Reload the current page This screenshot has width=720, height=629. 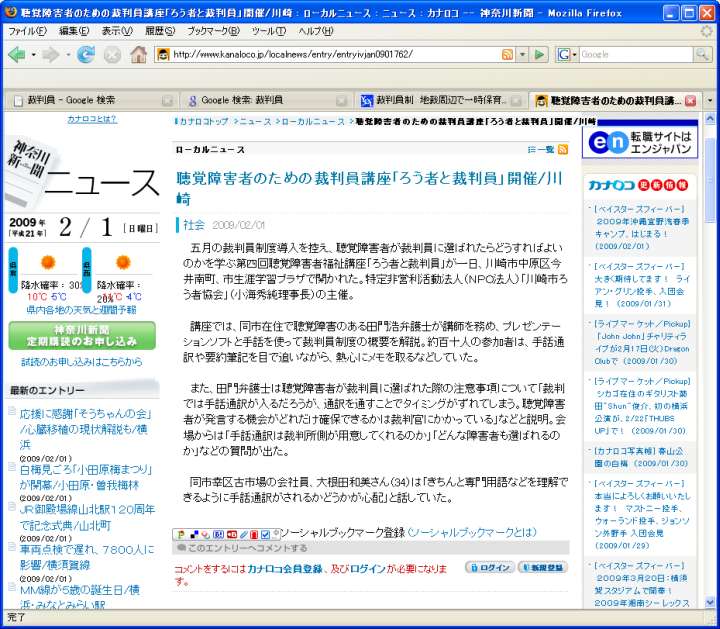(86, 54)
